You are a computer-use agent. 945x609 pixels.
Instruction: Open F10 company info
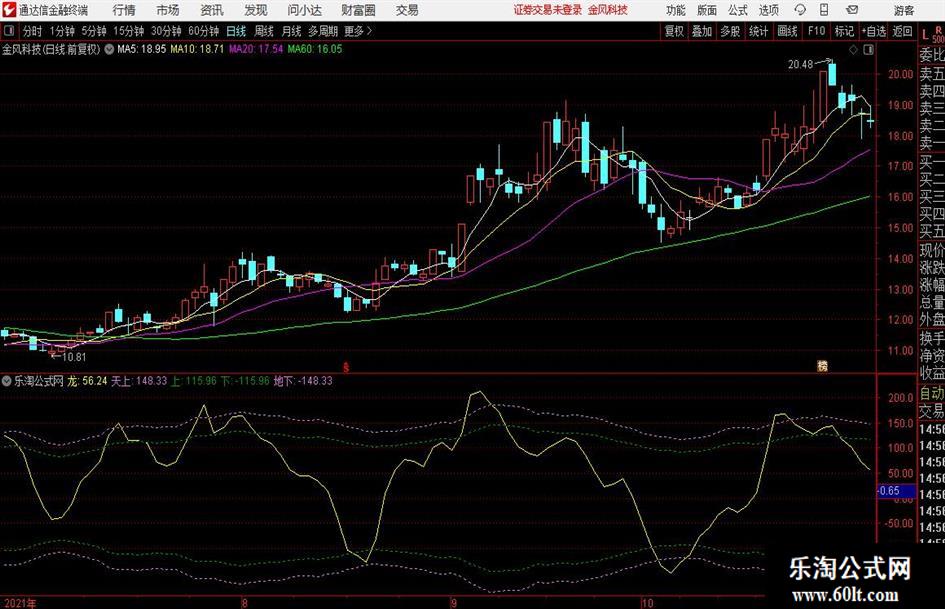(x=817, y=31)
